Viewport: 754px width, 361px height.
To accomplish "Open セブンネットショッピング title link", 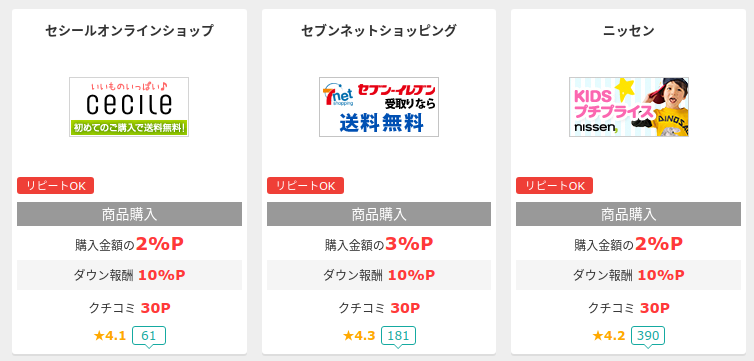I will pyautogui.click(x=379, y=31).
